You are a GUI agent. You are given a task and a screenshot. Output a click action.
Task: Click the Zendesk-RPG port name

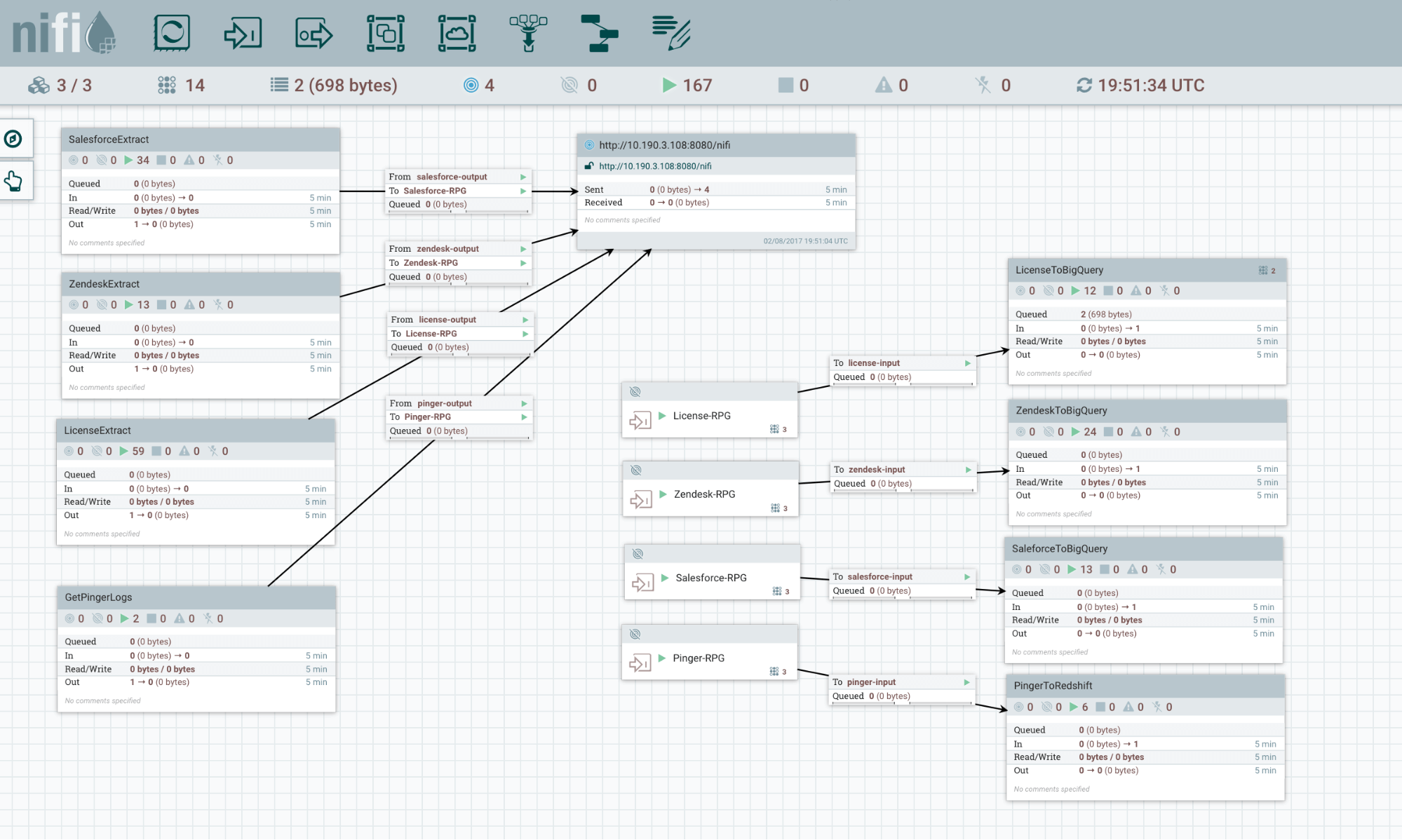(704, 494)
